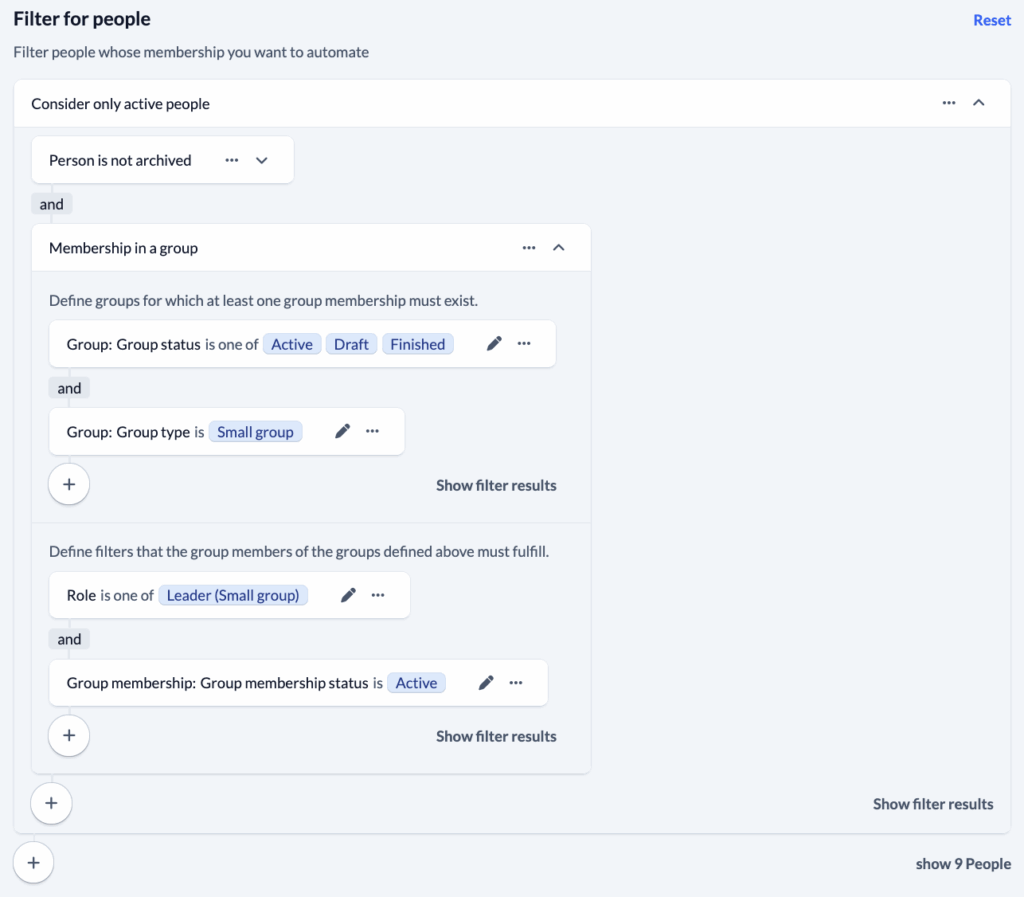Toggle the Small group chip

(x=255, y=431)
